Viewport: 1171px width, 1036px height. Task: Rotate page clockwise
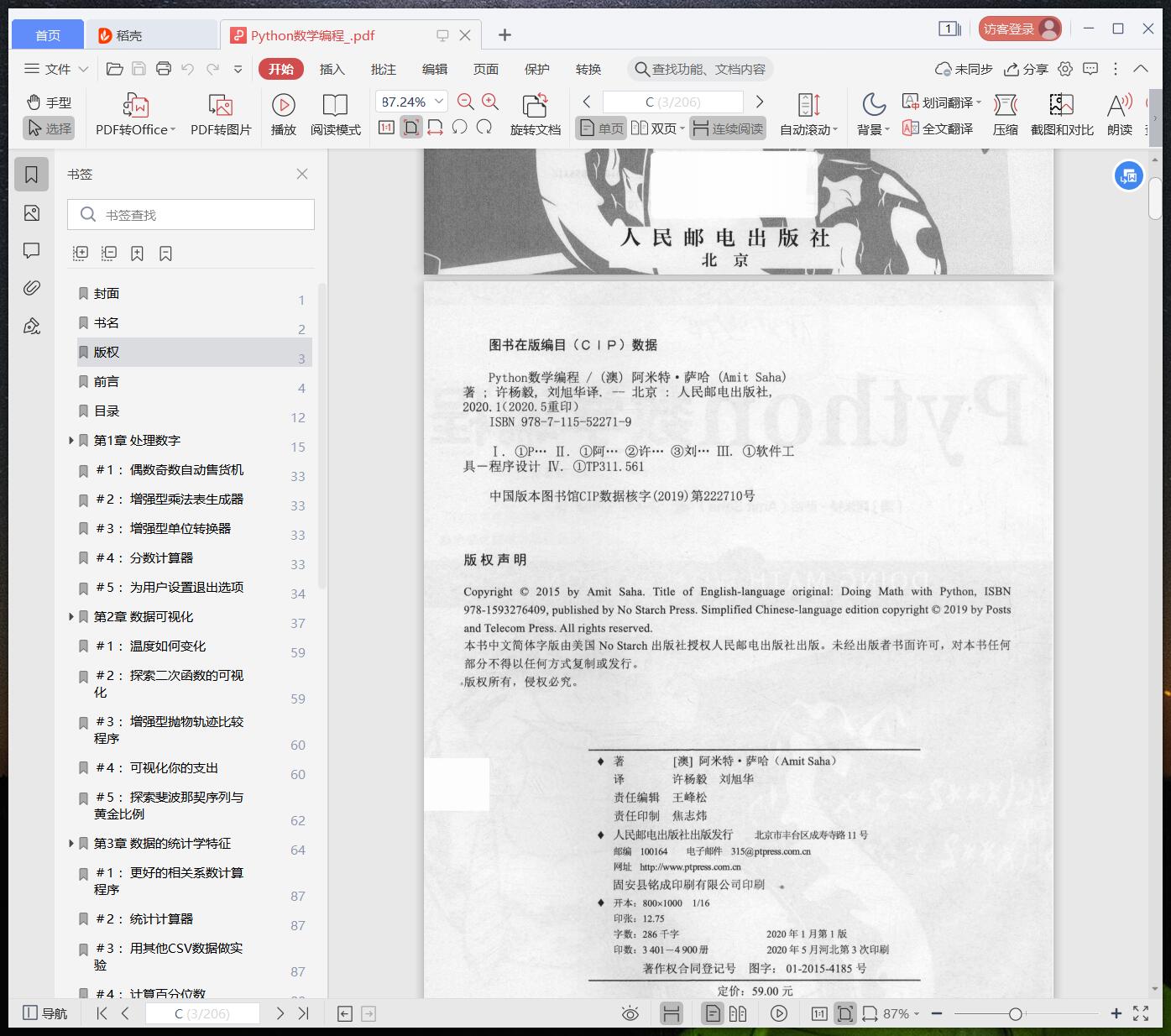(x=484, y=128)
